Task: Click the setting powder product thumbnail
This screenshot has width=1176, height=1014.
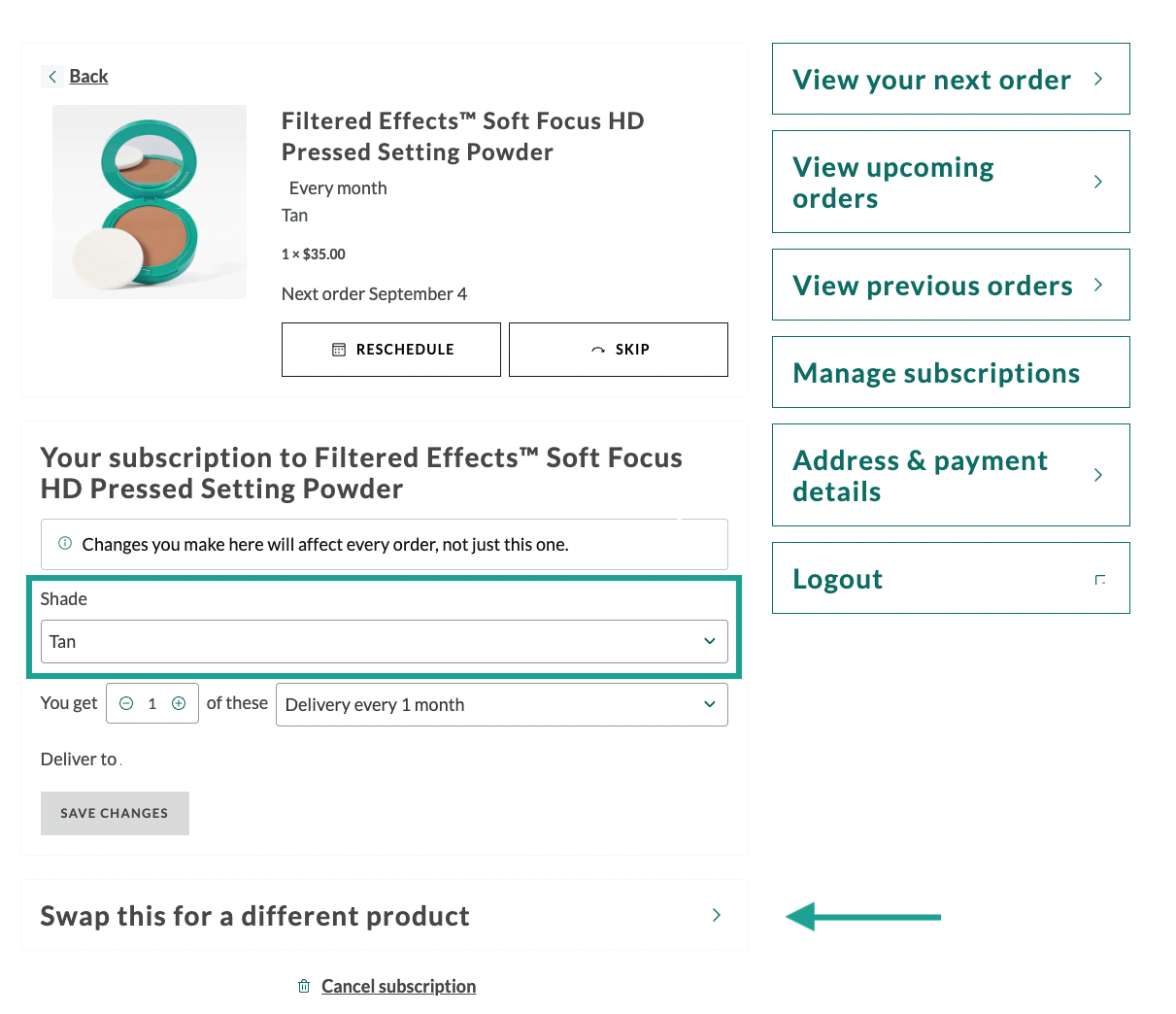Action: [x=150, y=202]
